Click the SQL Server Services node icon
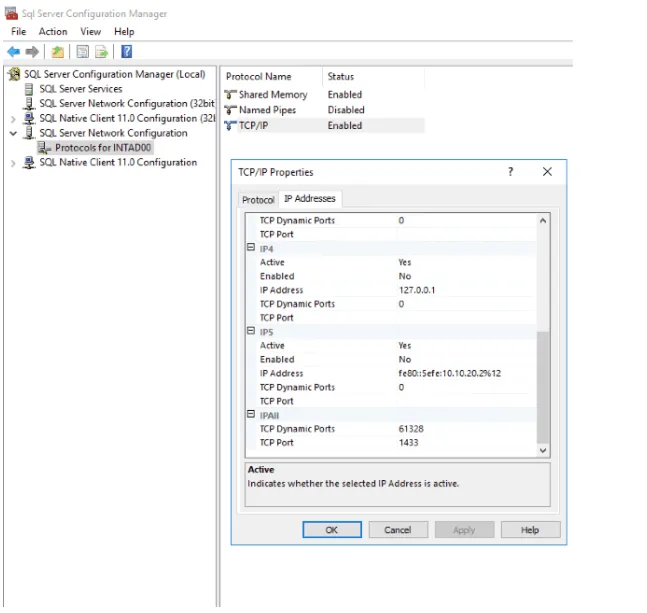This screenshot has height=613, width=647. pos(29,89)
